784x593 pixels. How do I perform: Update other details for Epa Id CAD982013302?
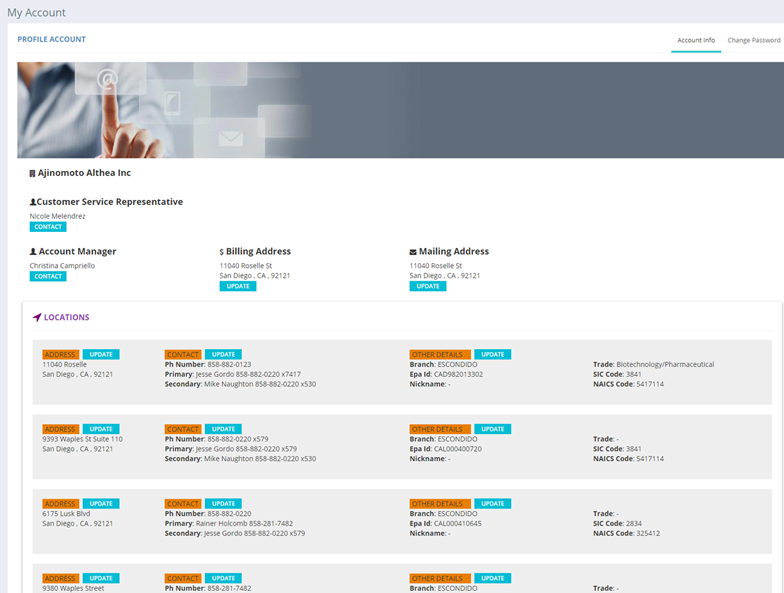click(x=492, y=354)
